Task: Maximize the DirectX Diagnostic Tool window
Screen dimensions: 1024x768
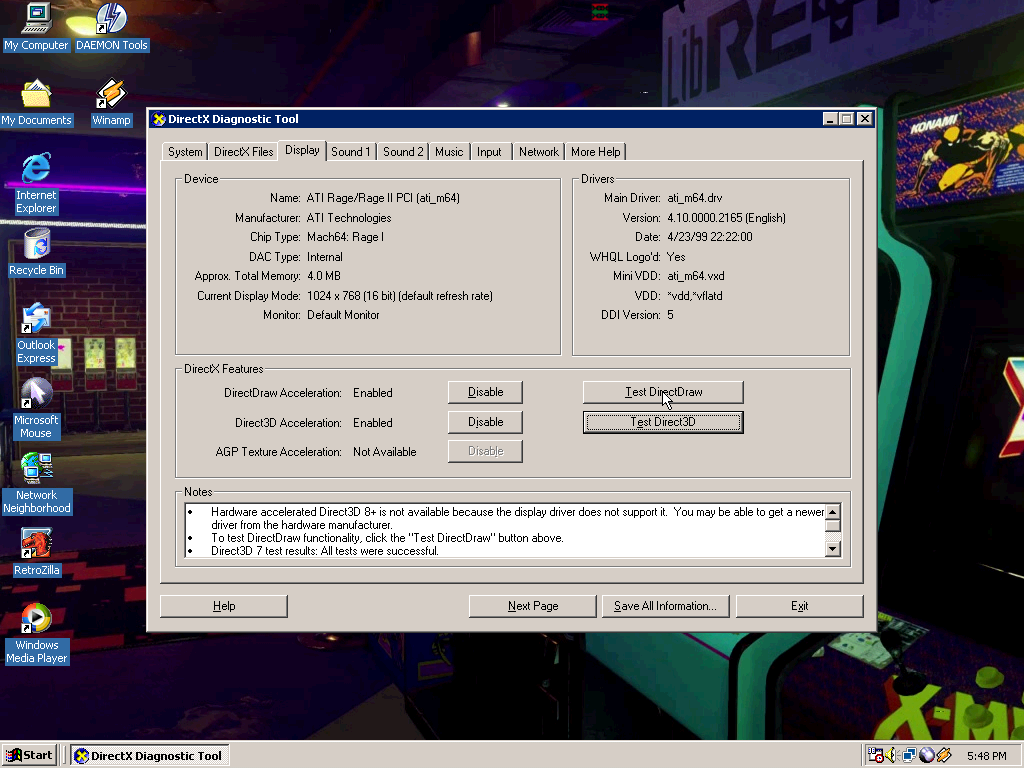Action: click(846, 119)
